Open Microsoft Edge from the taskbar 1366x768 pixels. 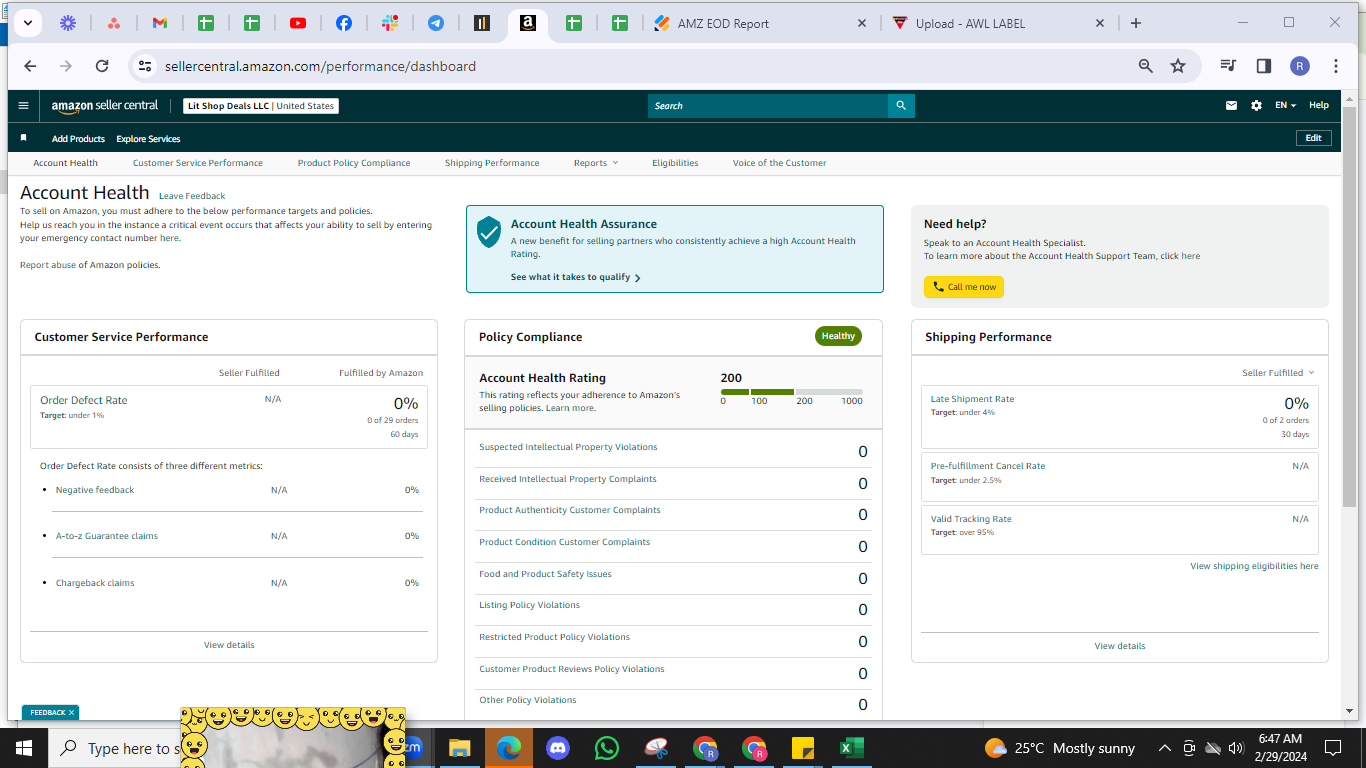509,748
